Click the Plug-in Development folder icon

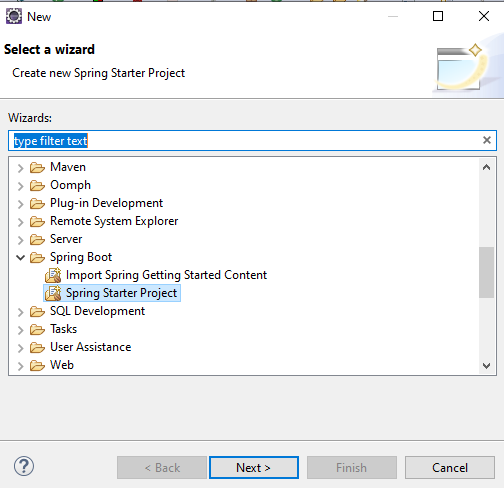pyautogui.click(x=37, y=203)
